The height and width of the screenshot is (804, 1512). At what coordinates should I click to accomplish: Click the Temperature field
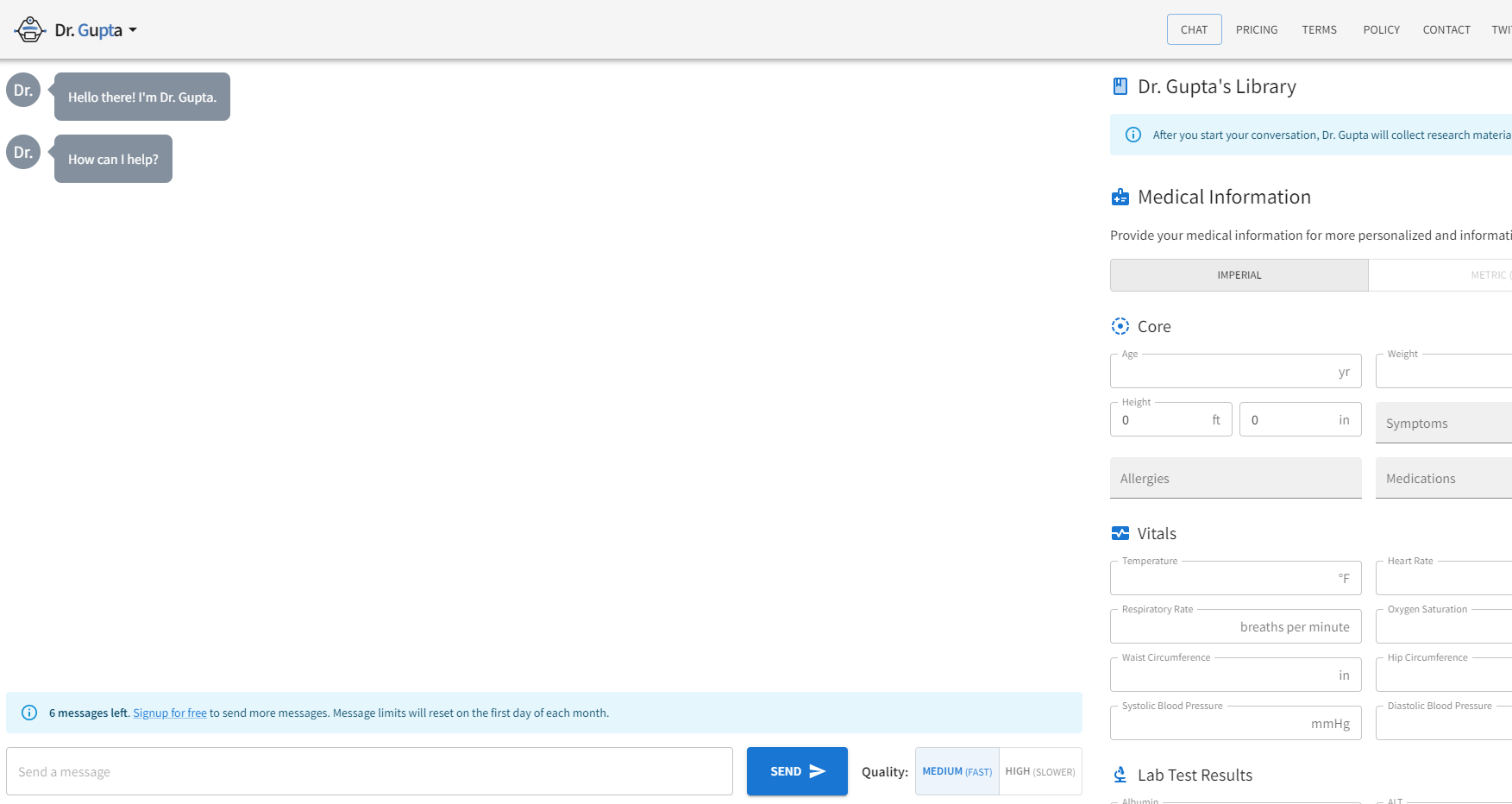pos(1236,578)
